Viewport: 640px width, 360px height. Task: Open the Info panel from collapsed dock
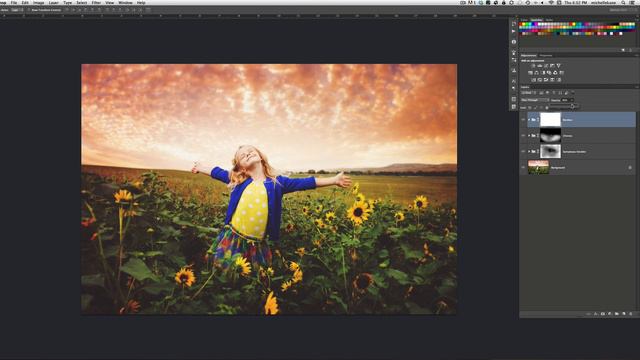coord(514,42)
